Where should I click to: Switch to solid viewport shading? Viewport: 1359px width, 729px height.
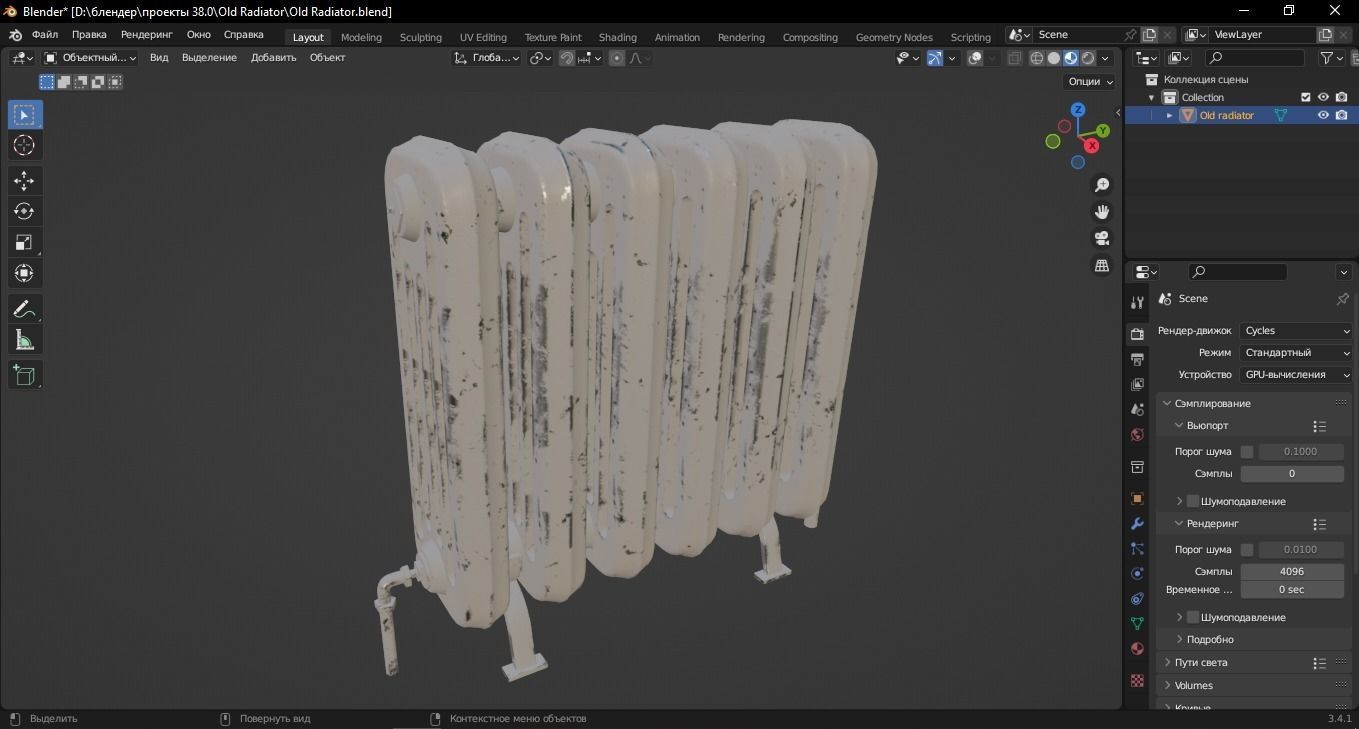pyautogui.click(x=1053, y=58)
